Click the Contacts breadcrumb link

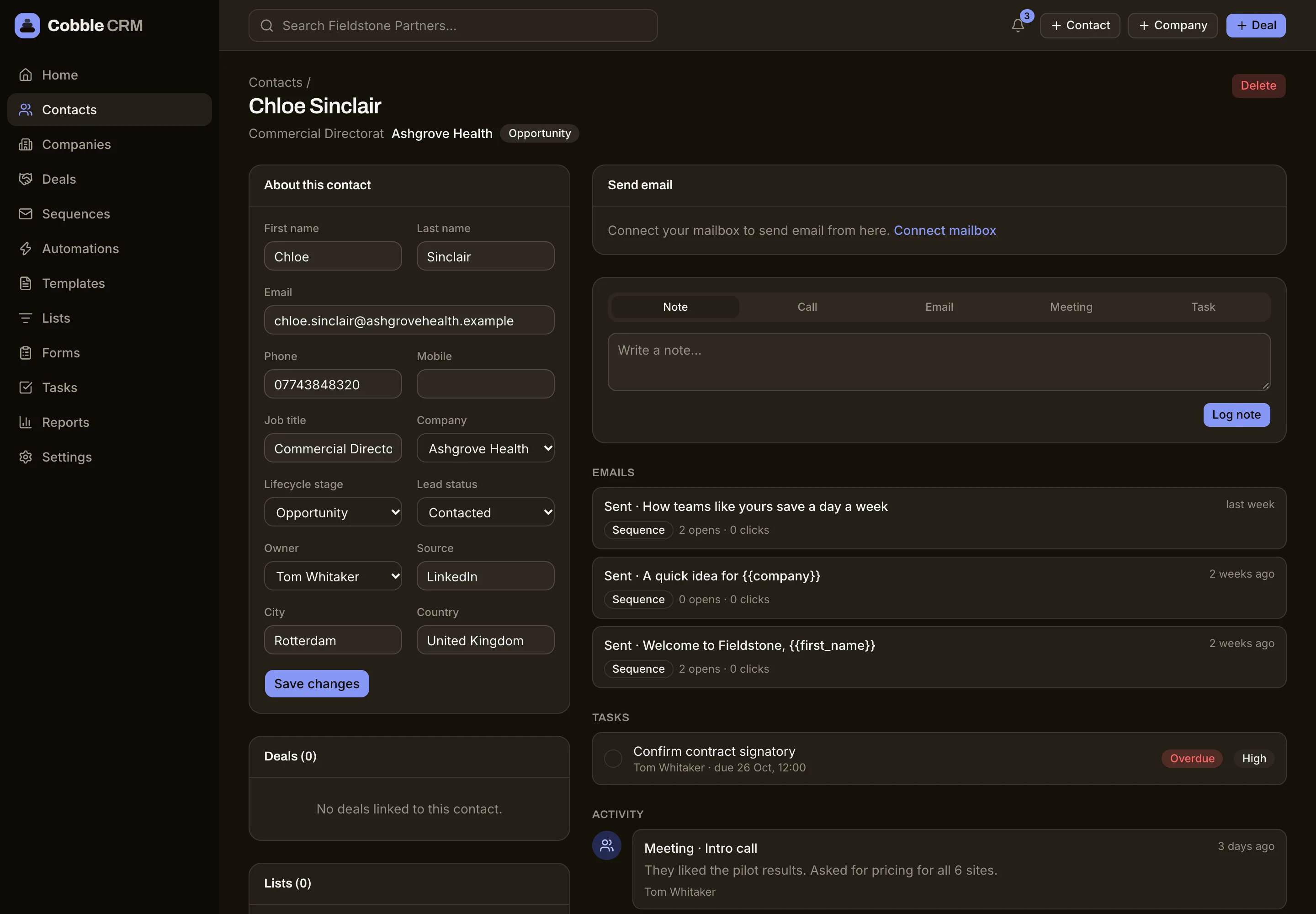pos(276,82)
